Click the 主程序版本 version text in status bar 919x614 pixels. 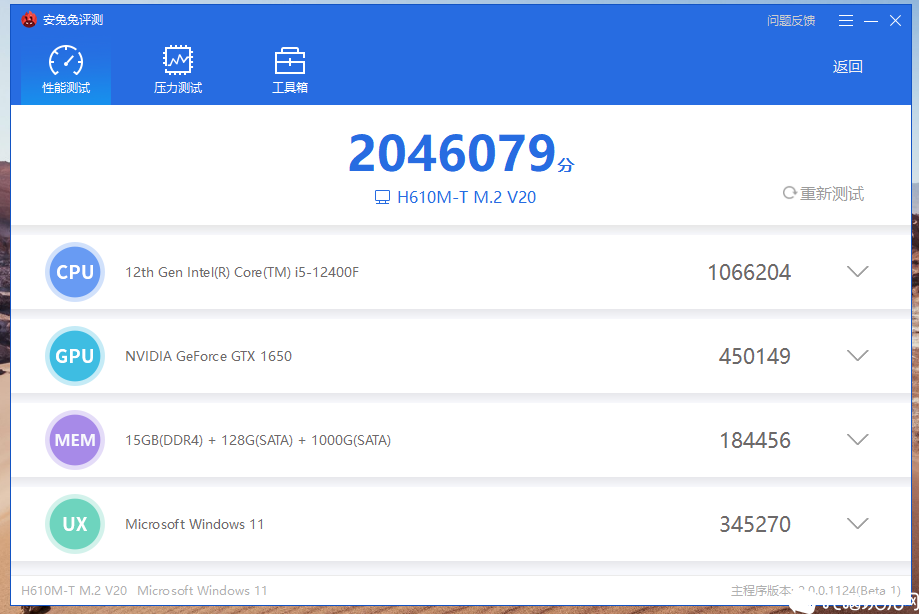point(815,591)
